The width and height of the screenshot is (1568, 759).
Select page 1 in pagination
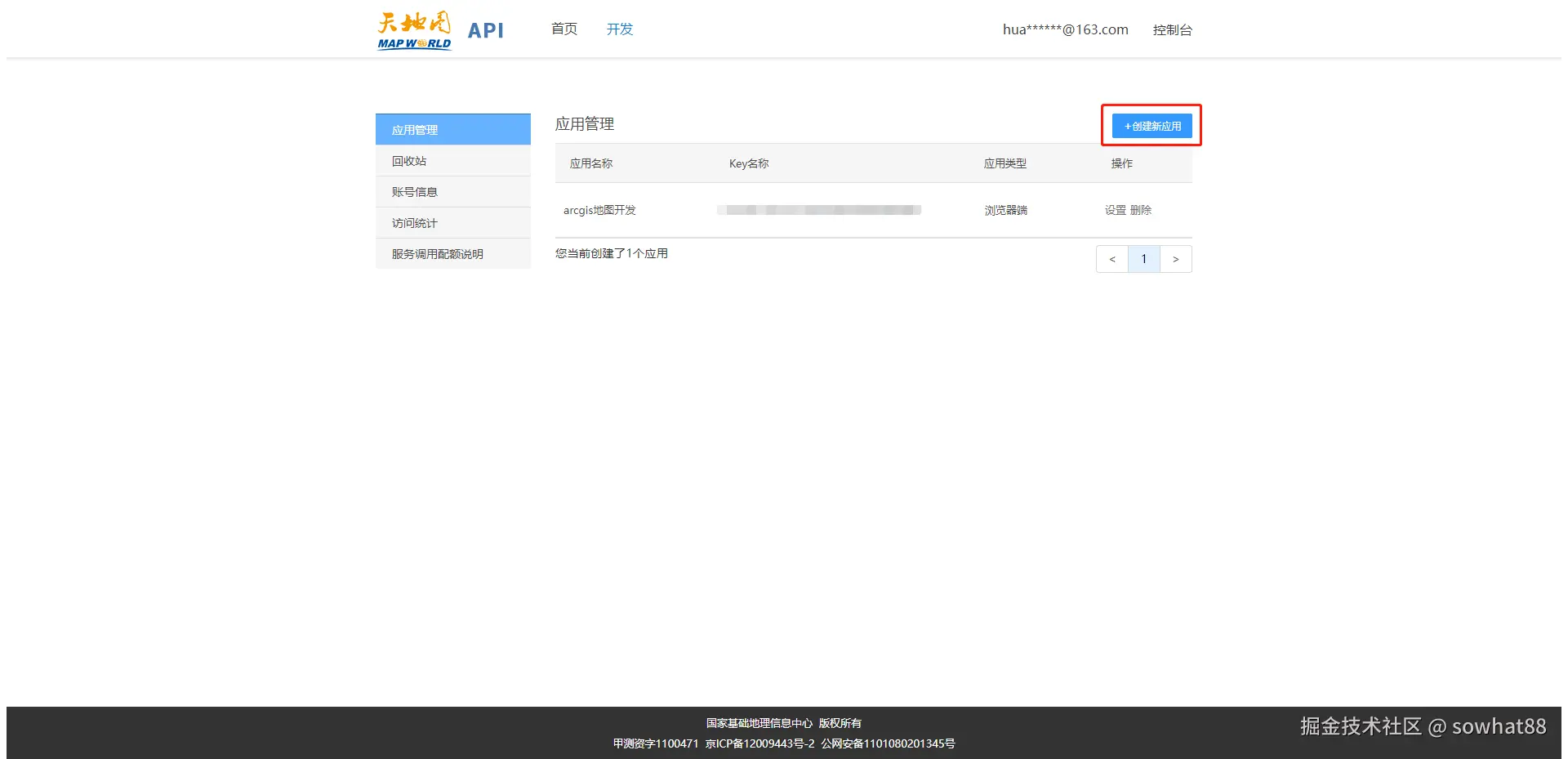1144,259
